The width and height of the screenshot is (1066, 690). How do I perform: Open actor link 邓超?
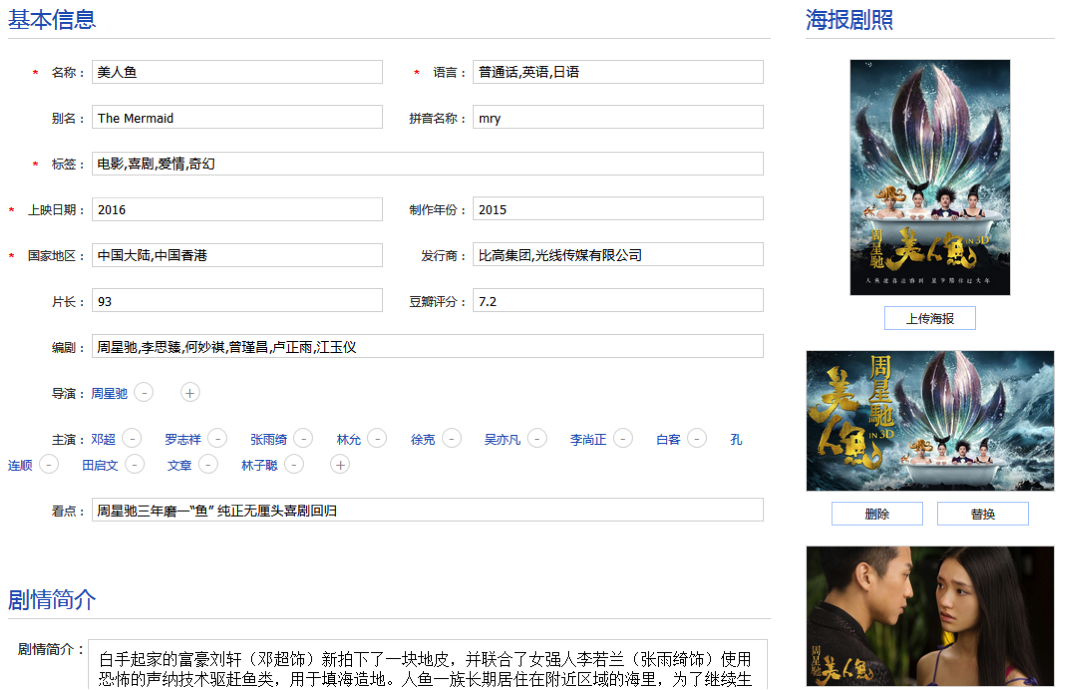(103, 440)
